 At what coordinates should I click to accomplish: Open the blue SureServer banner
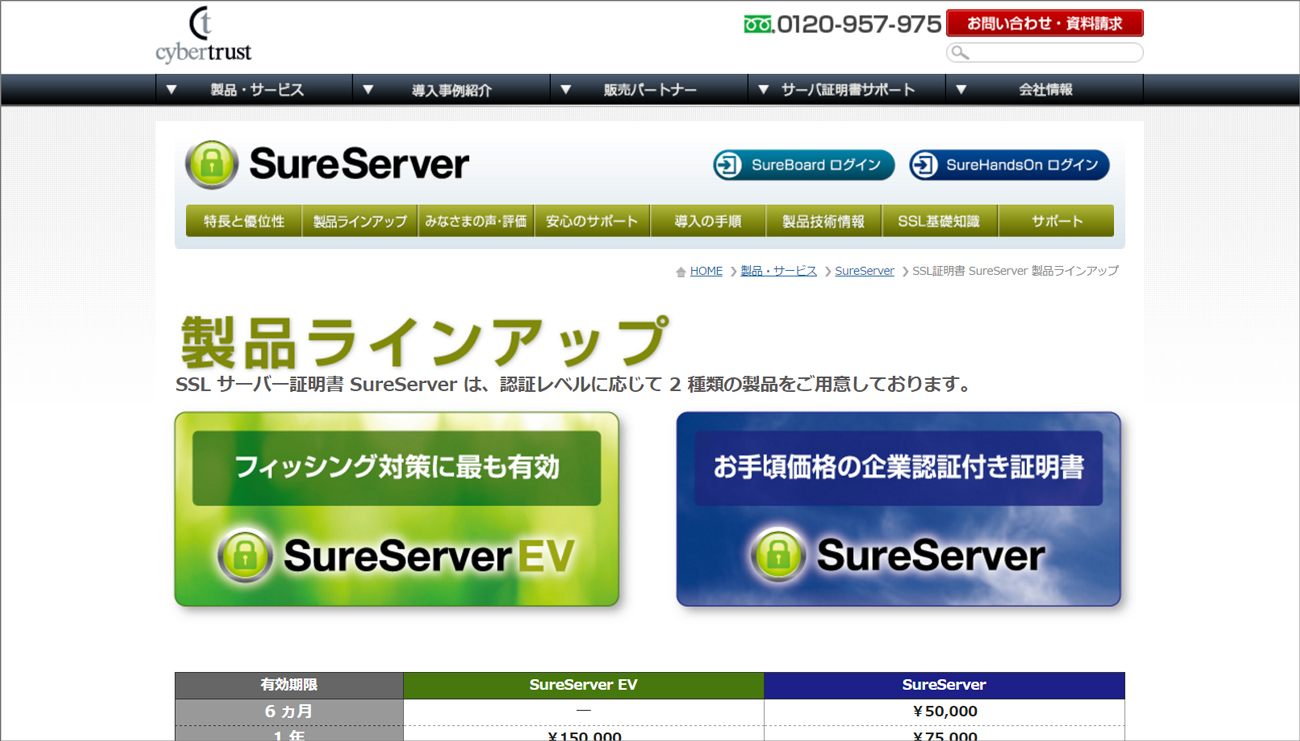[899, 509]
